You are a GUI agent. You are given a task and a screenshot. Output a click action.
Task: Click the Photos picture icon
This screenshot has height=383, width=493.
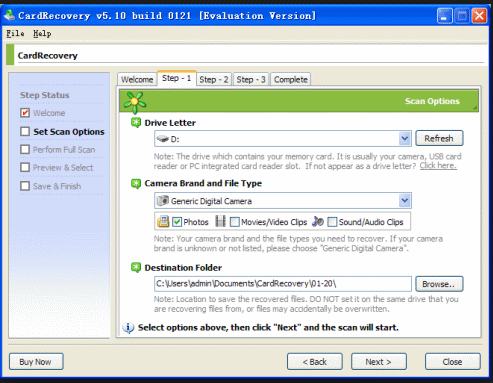click(163, 221)
